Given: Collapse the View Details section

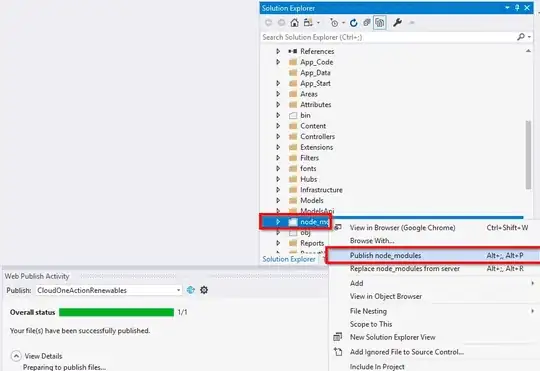Looking at the screenshot, I should 16,356.
